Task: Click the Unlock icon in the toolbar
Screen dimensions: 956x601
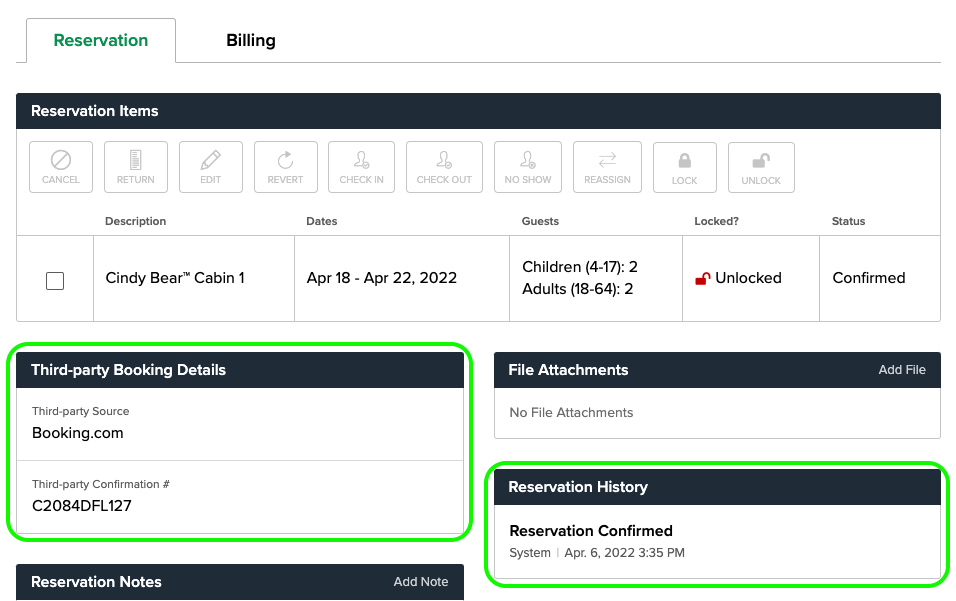Action: pyautogui.click(x=761, y=167)
